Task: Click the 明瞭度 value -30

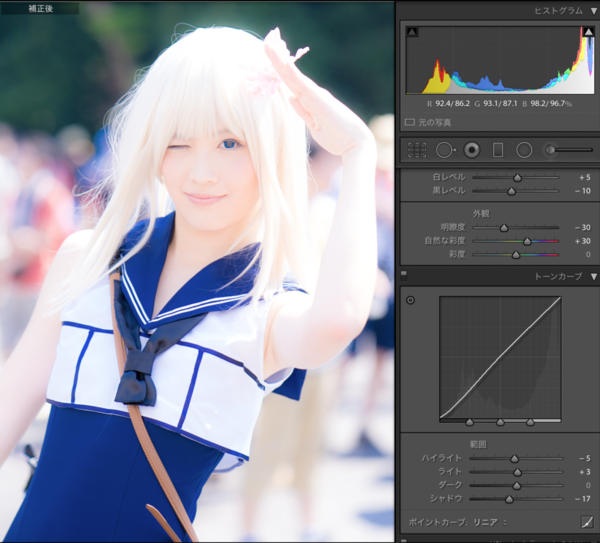Action: 583,227
